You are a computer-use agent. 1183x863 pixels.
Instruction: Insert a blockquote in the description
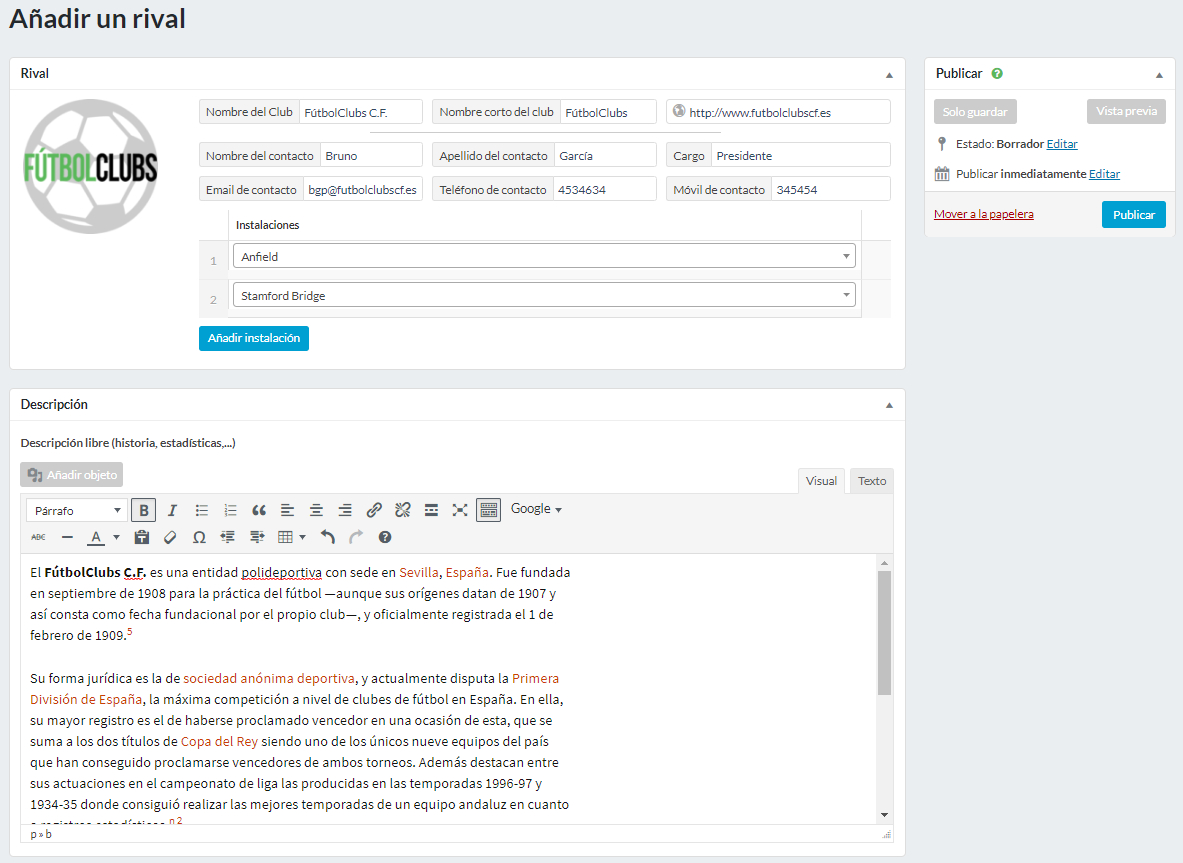[259, 510]
